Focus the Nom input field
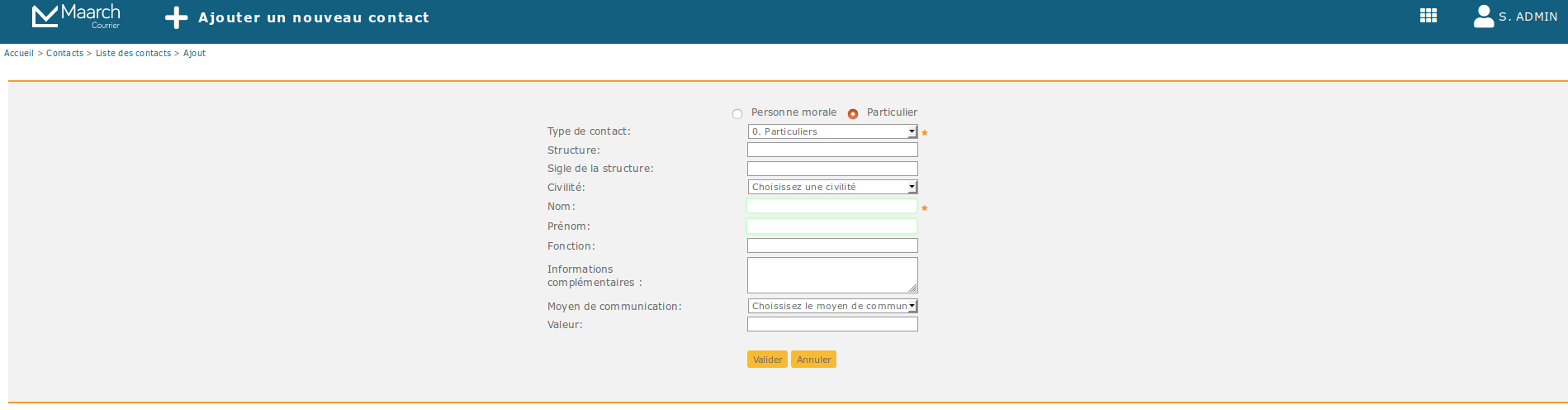Viewport: 1568px width, 410px height. 832,206
